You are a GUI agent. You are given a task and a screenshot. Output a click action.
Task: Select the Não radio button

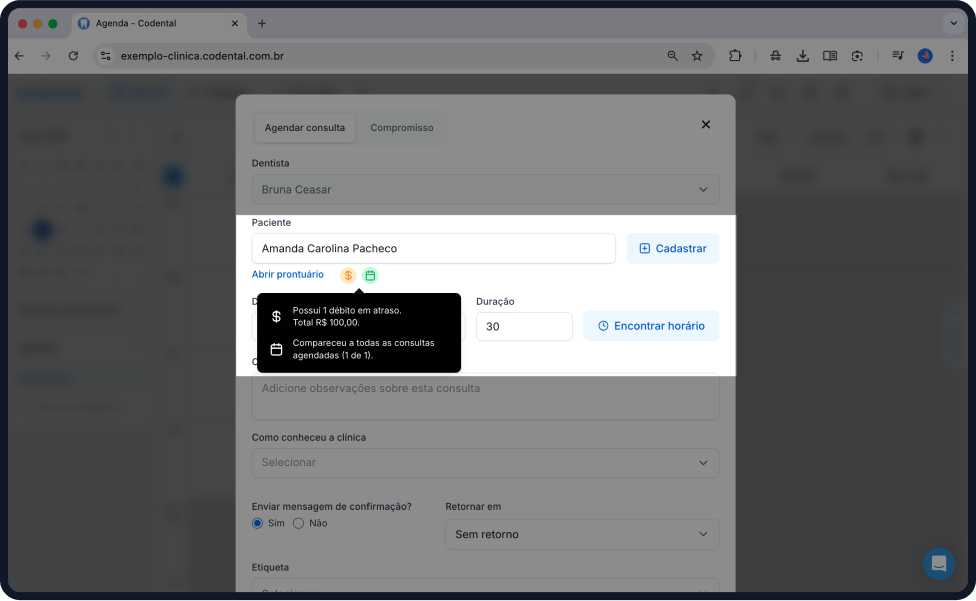click(298, 523)
